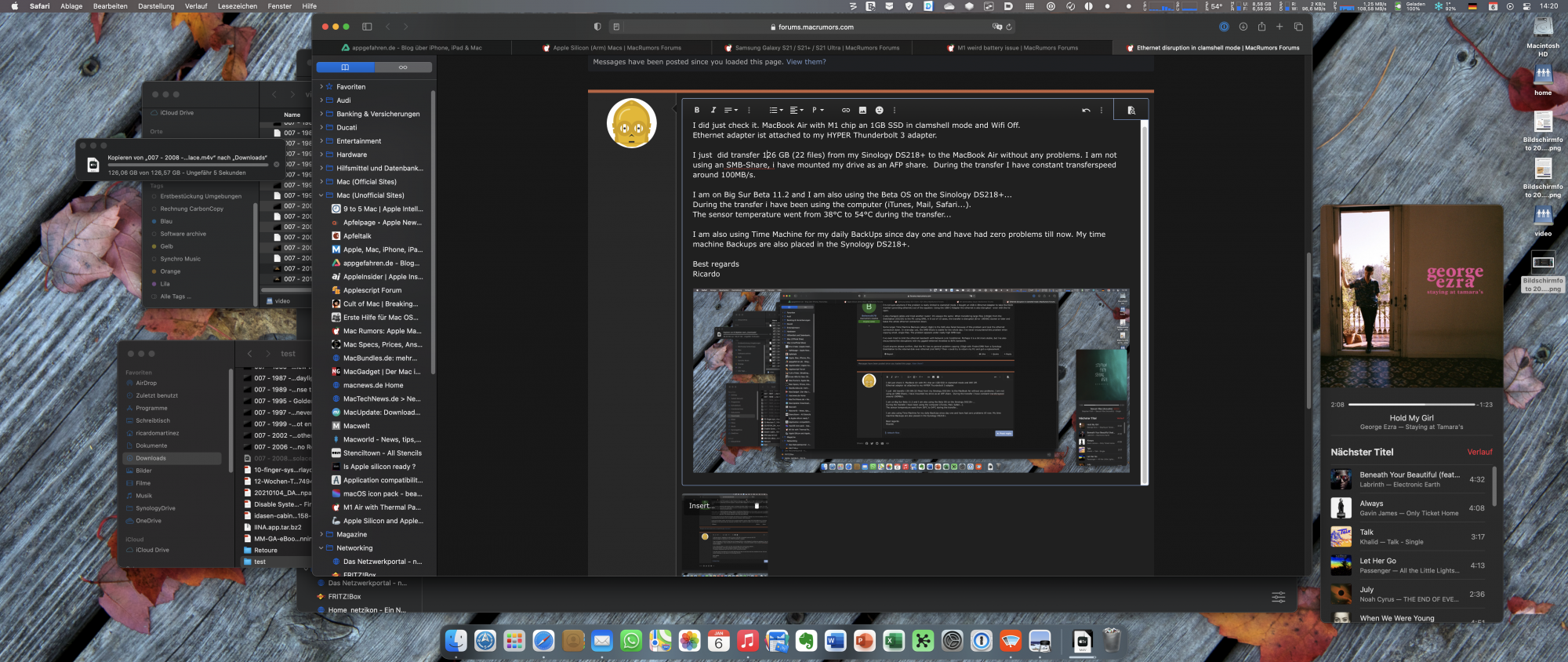This screenshot has height=662, width=1568.
Task: Open Maps from the Dock
Action: 660,641
